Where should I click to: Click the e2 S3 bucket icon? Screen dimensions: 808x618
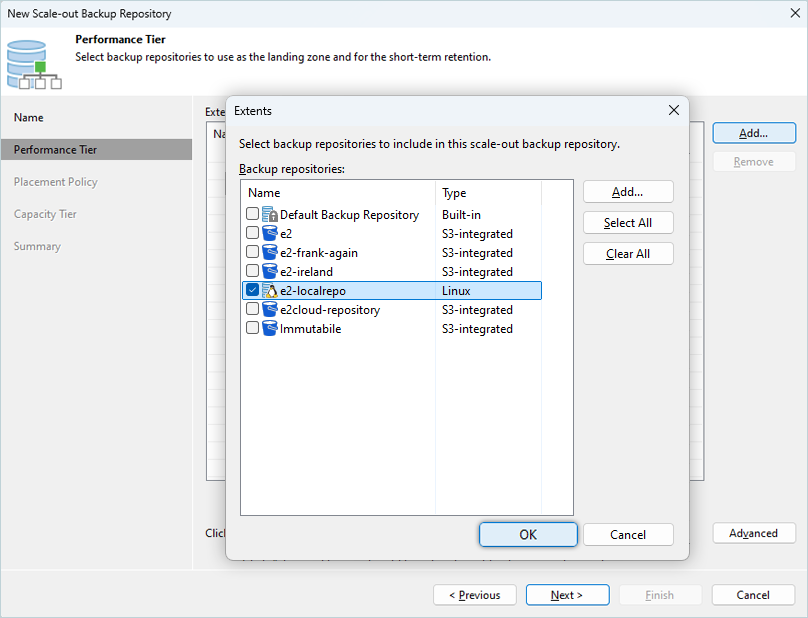270,234
